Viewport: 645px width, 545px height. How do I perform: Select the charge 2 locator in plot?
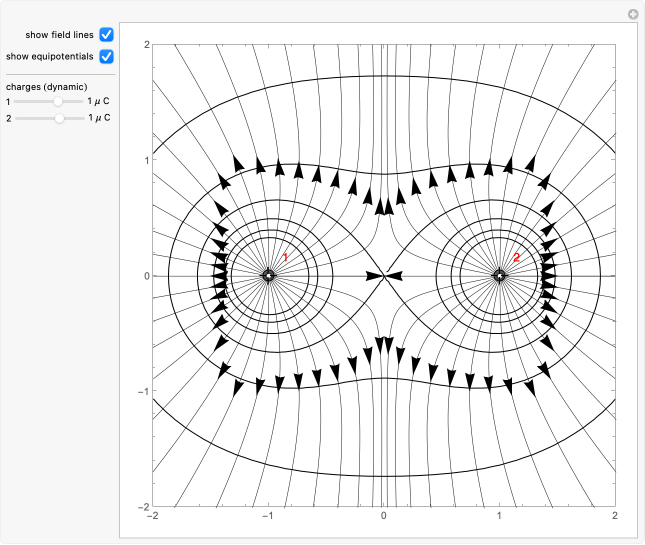pyautogui.click(x=499, y=276)
